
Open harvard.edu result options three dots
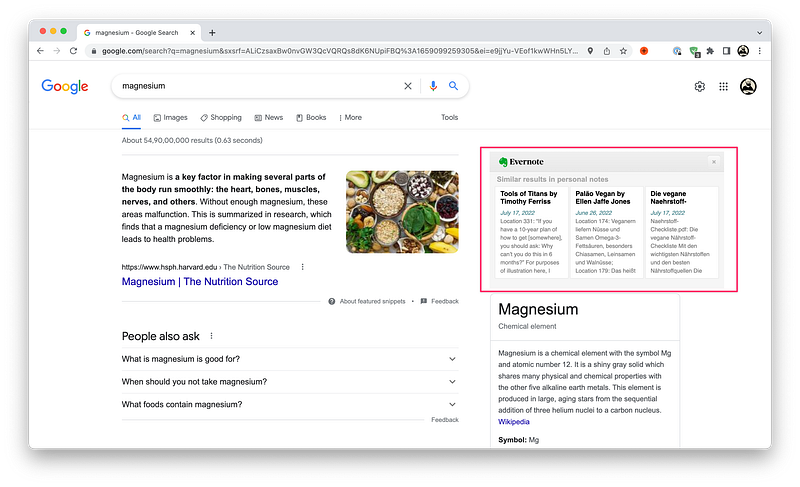tap(303, 267)
